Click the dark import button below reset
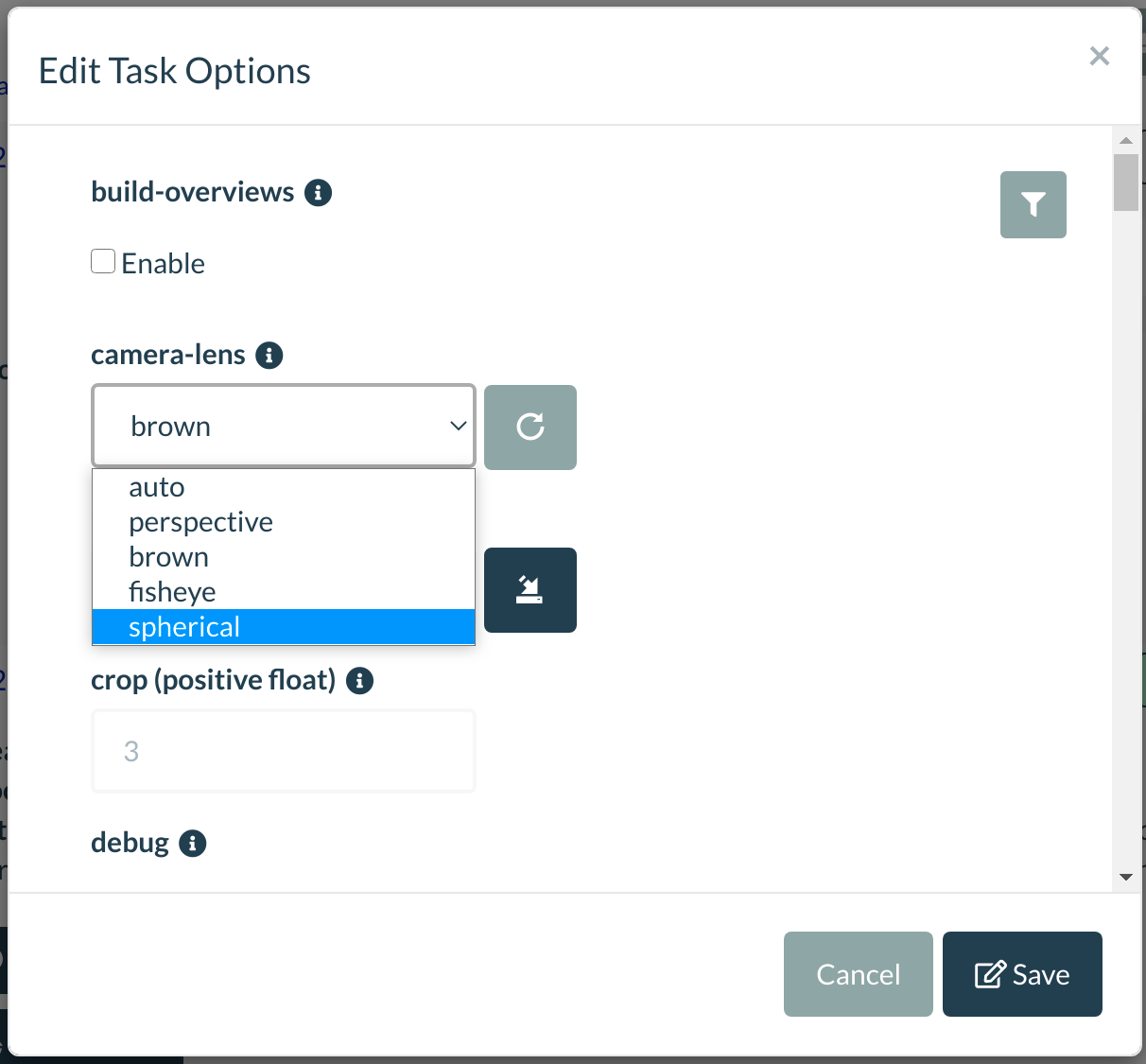This screenshot has width=1146, height=1064. [530, 590]
